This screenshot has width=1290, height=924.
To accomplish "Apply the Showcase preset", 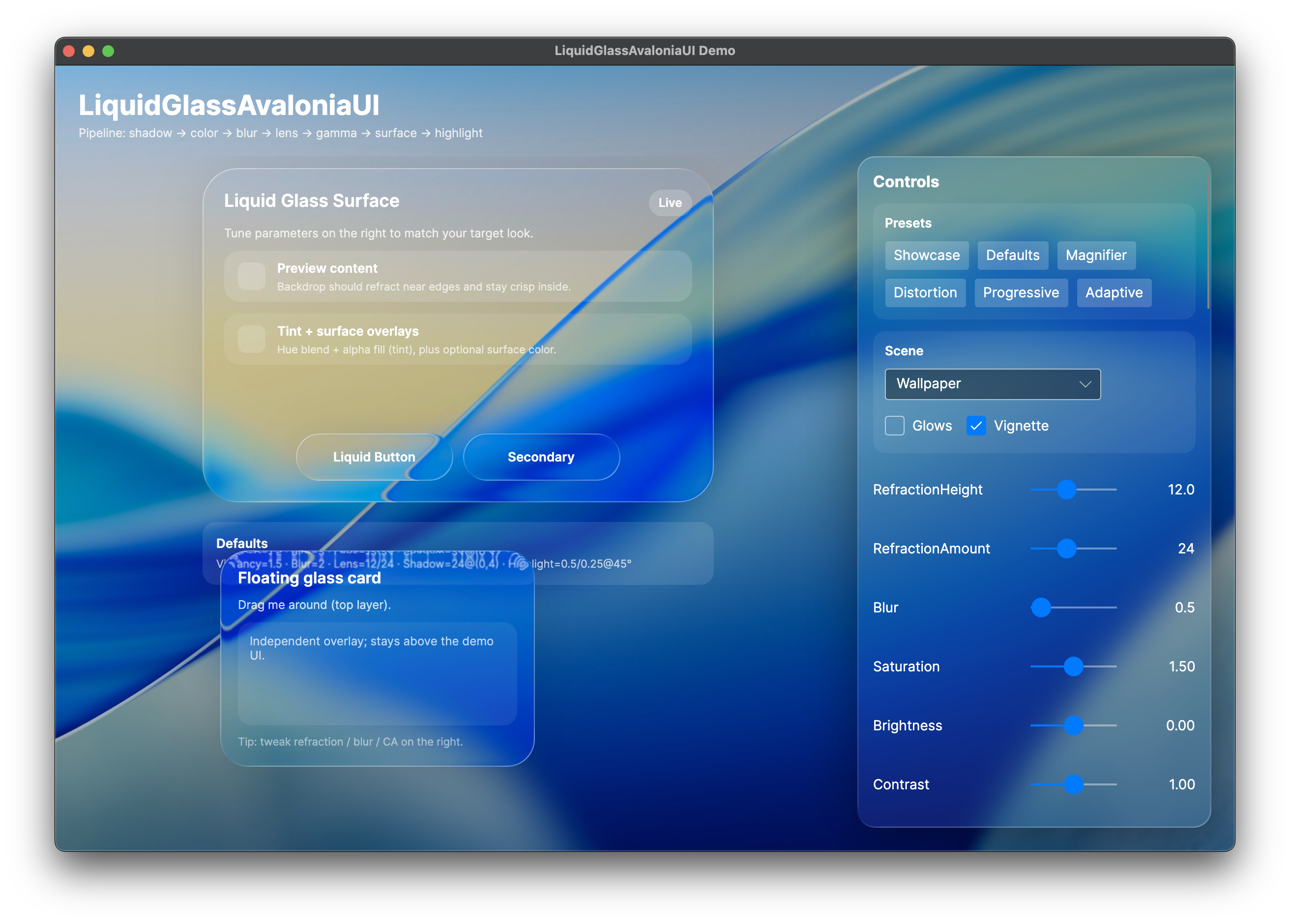I will click(926, 255).
